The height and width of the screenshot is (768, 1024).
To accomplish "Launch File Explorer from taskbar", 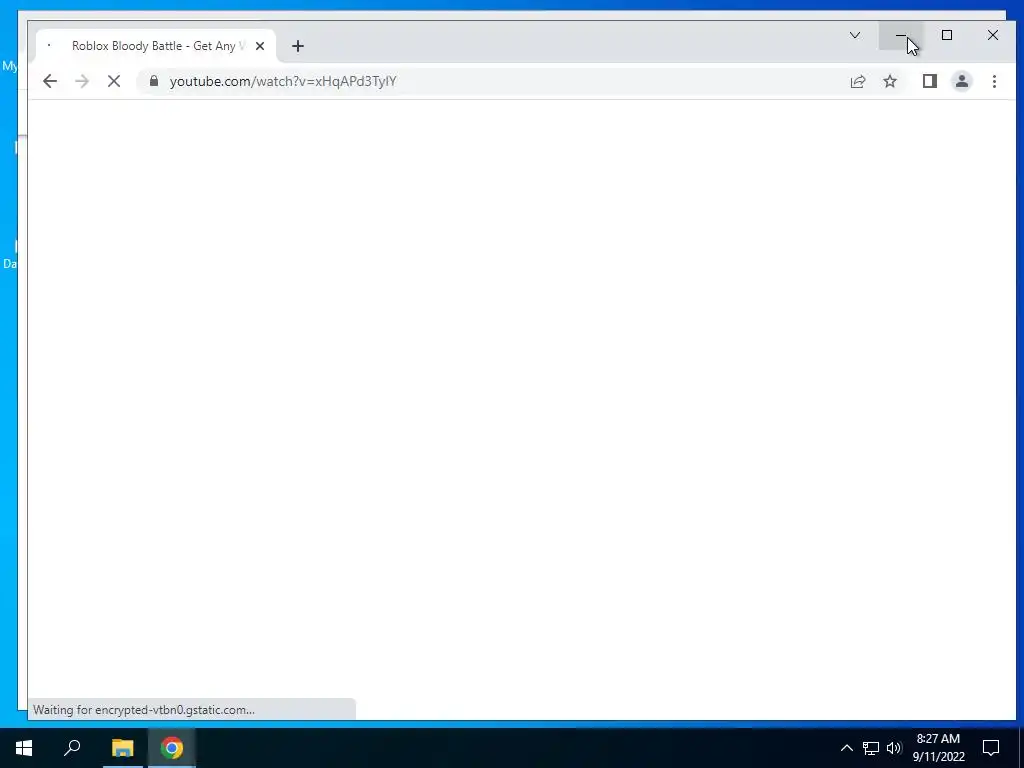I will coord(122,748).
